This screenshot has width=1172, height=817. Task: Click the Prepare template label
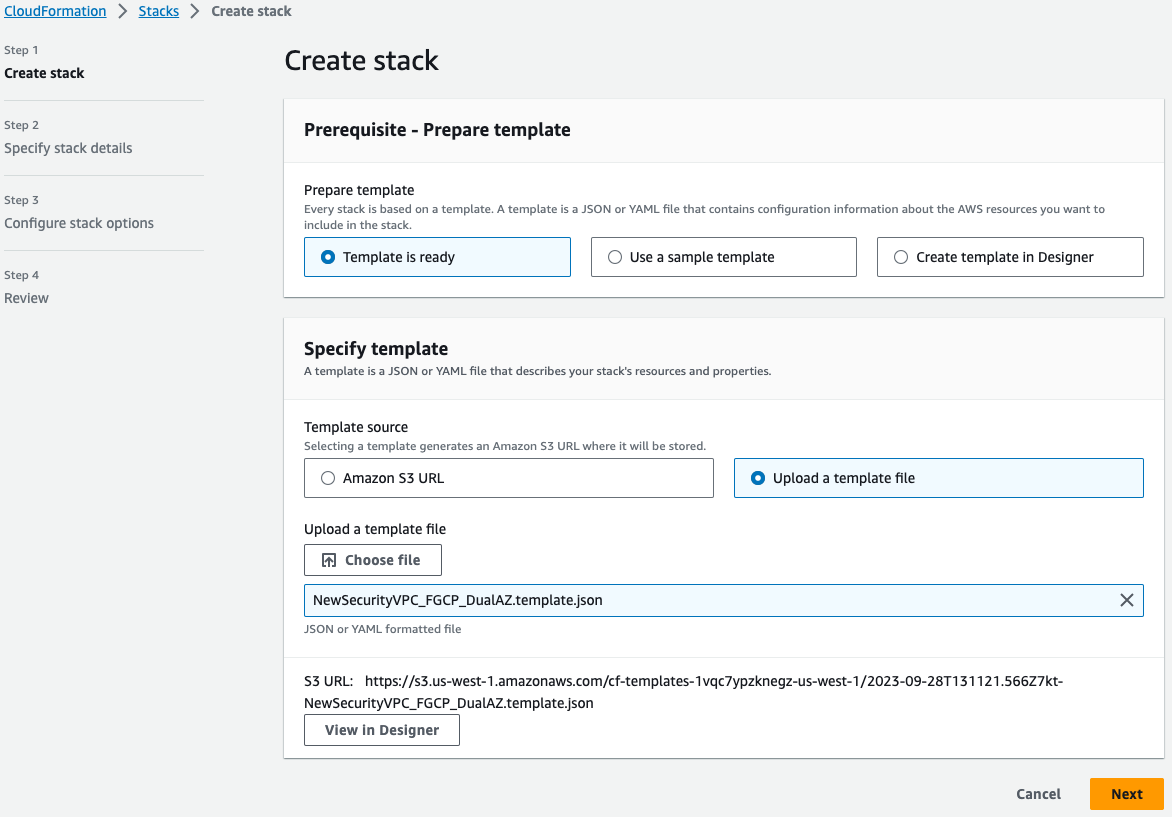pos(359,190)
